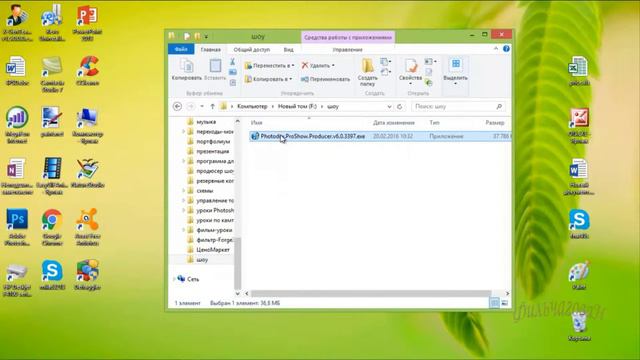Select the портфолиум folder in tree
This screenshot has height=360, width=640.
pyautogui.click(x=213, y=141)
